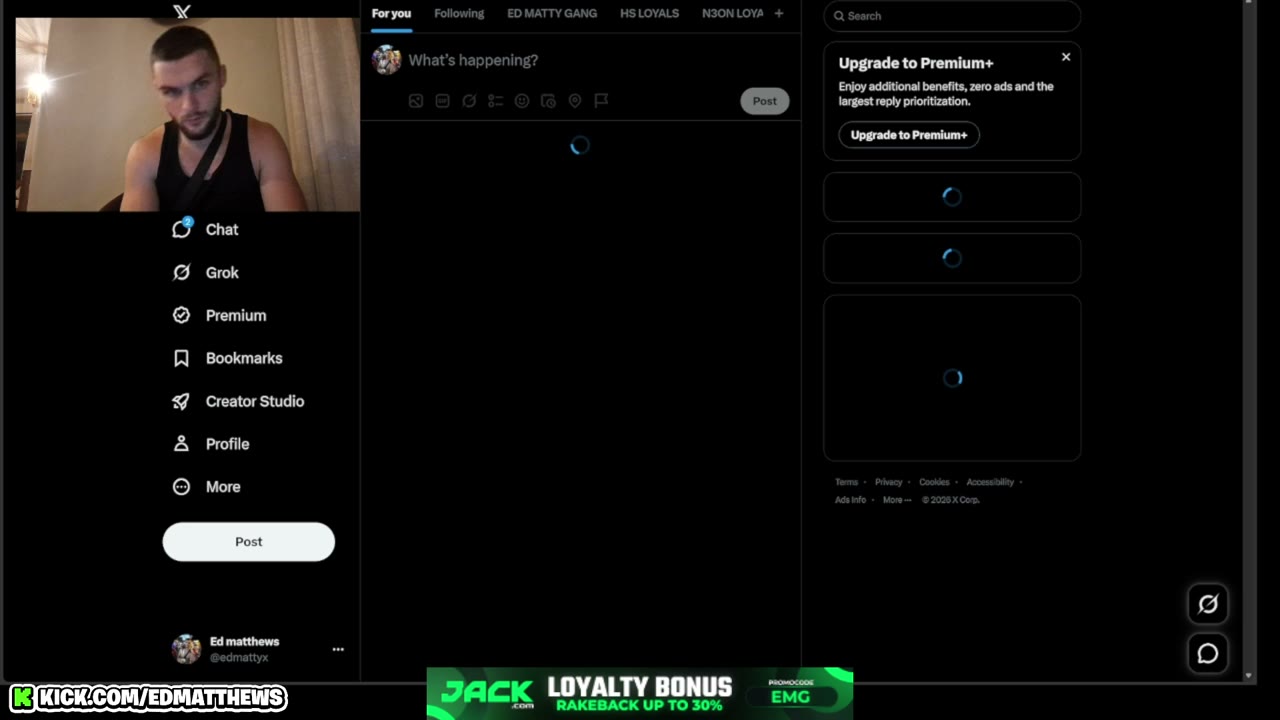
Task: Open Creator Studio in the sidebar
Action: [238, 401]
